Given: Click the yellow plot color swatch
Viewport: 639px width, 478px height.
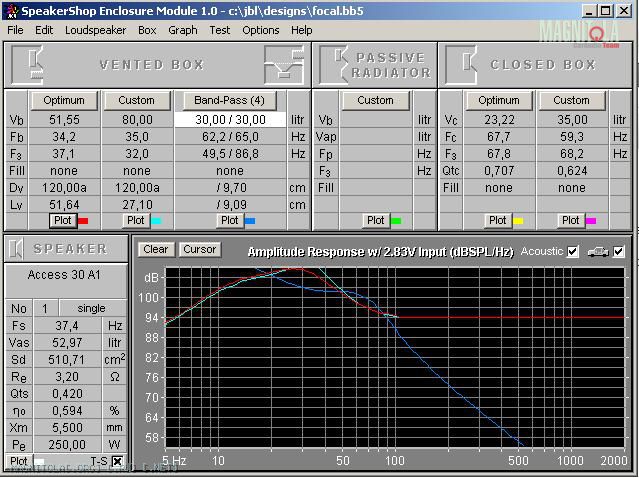Looking at the screenshot, I should tap(518, 221).
